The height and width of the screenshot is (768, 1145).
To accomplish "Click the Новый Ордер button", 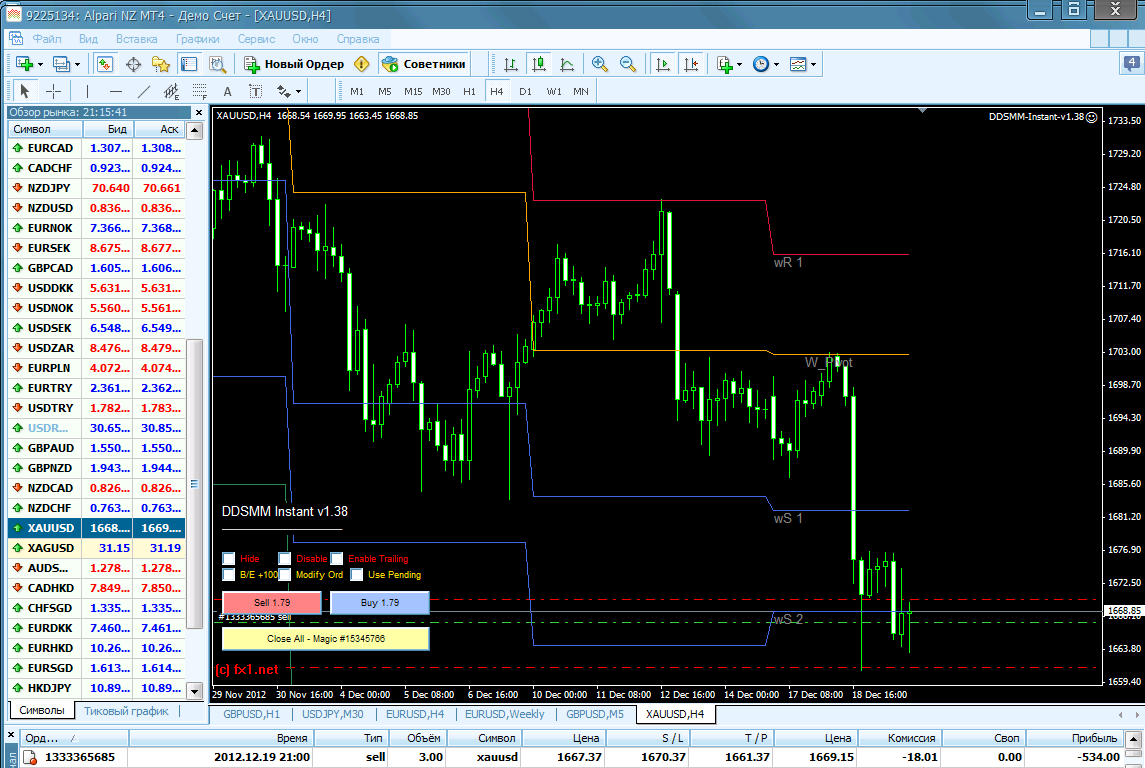I will pyautogui.click(x=294, y=64).
